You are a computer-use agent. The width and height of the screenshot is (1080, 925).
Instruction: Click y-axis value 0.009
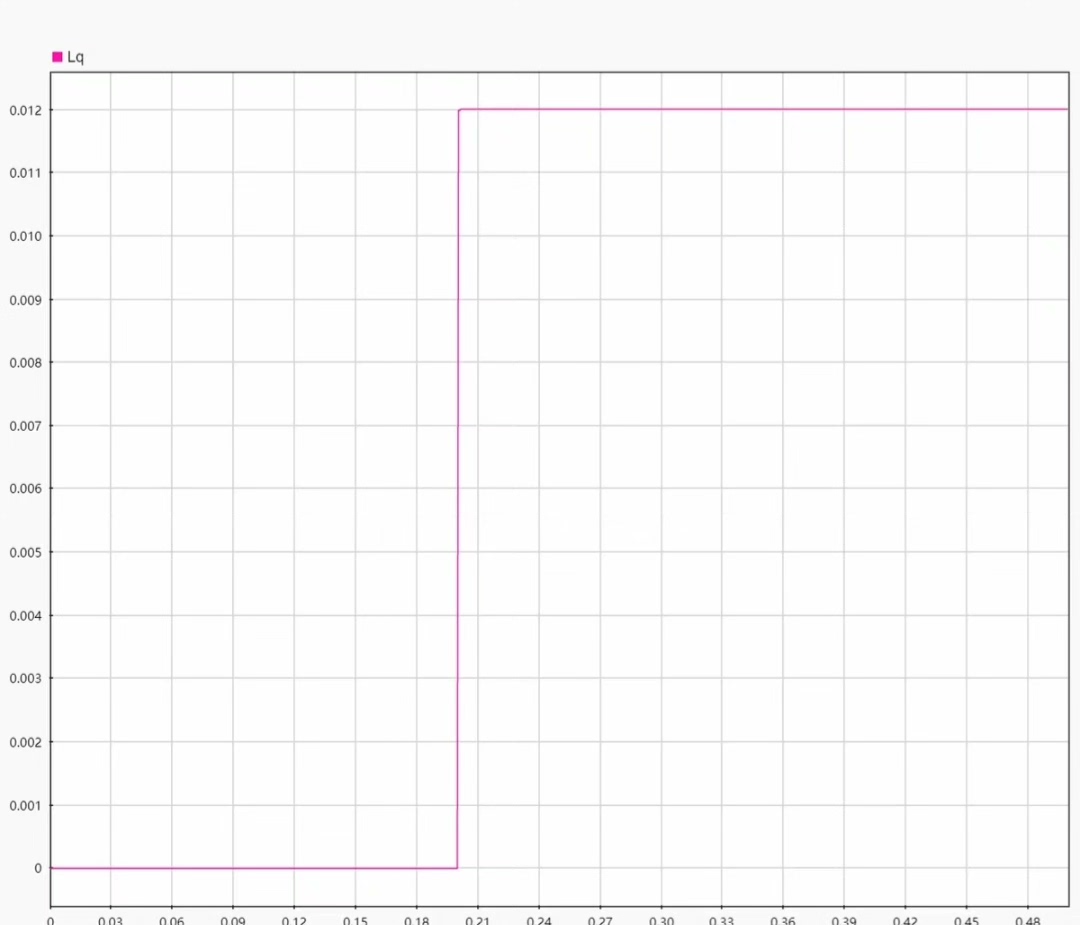pyautogui.click(x=25, y=300)
